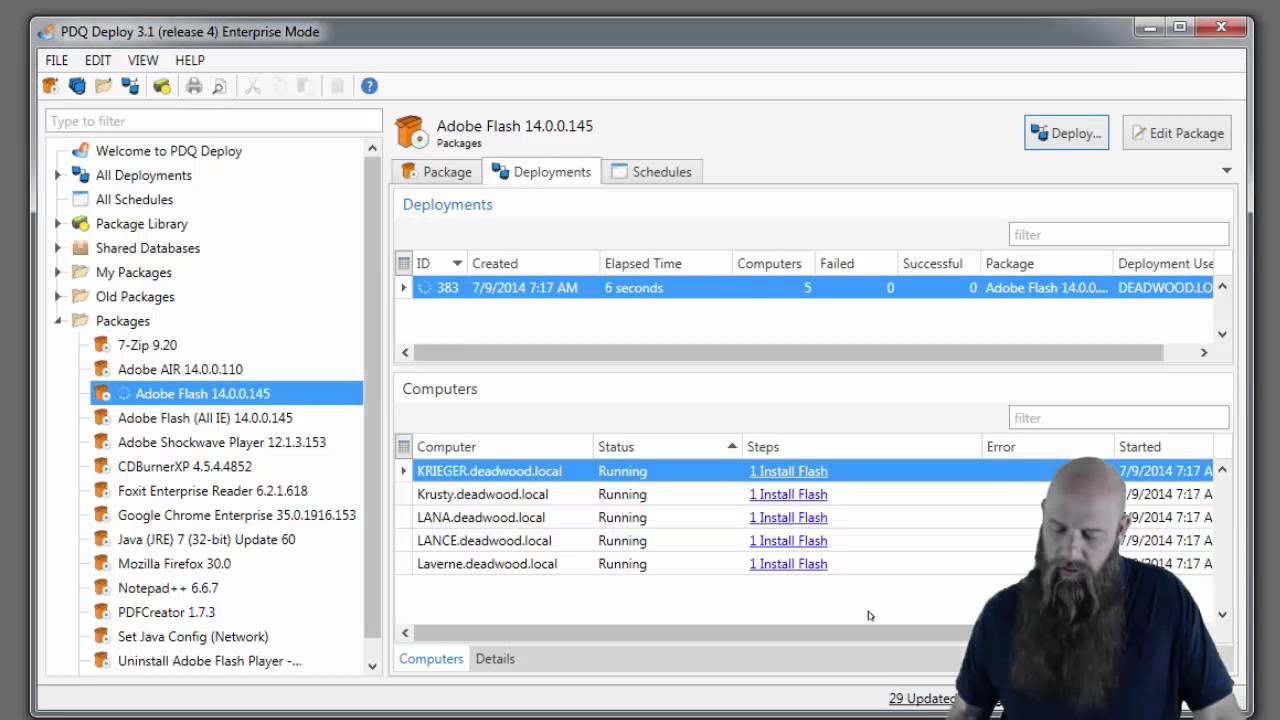1280x720 pixels.
Task: Open column chooser in Deployments grid
Action: click(x=404, y=263)
